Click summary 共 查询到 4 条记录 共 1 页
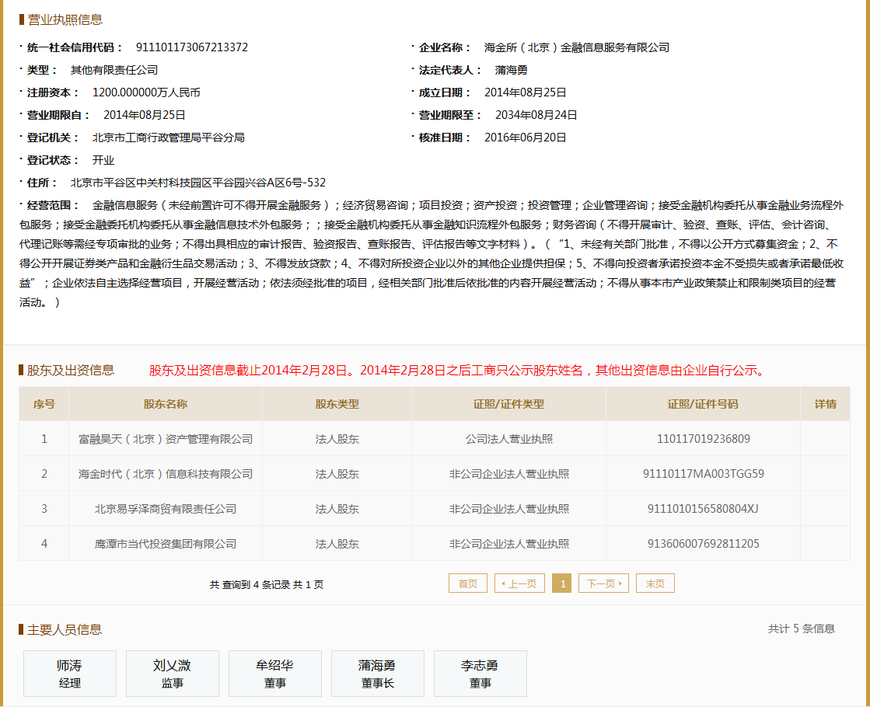The image size is (870, 707). [x=266, y=584]
